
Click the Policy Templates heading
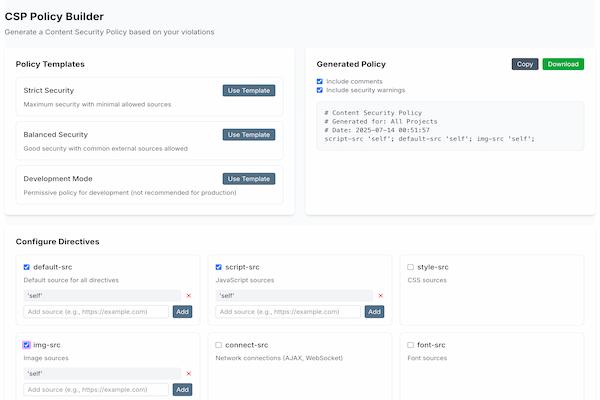50,64
